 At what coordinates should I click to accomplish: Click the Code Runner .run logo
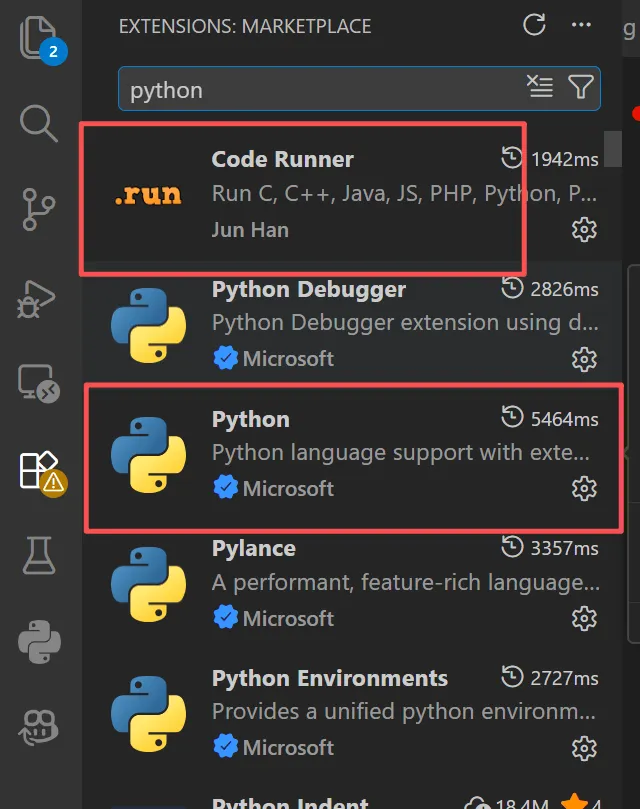click(148, 195)
